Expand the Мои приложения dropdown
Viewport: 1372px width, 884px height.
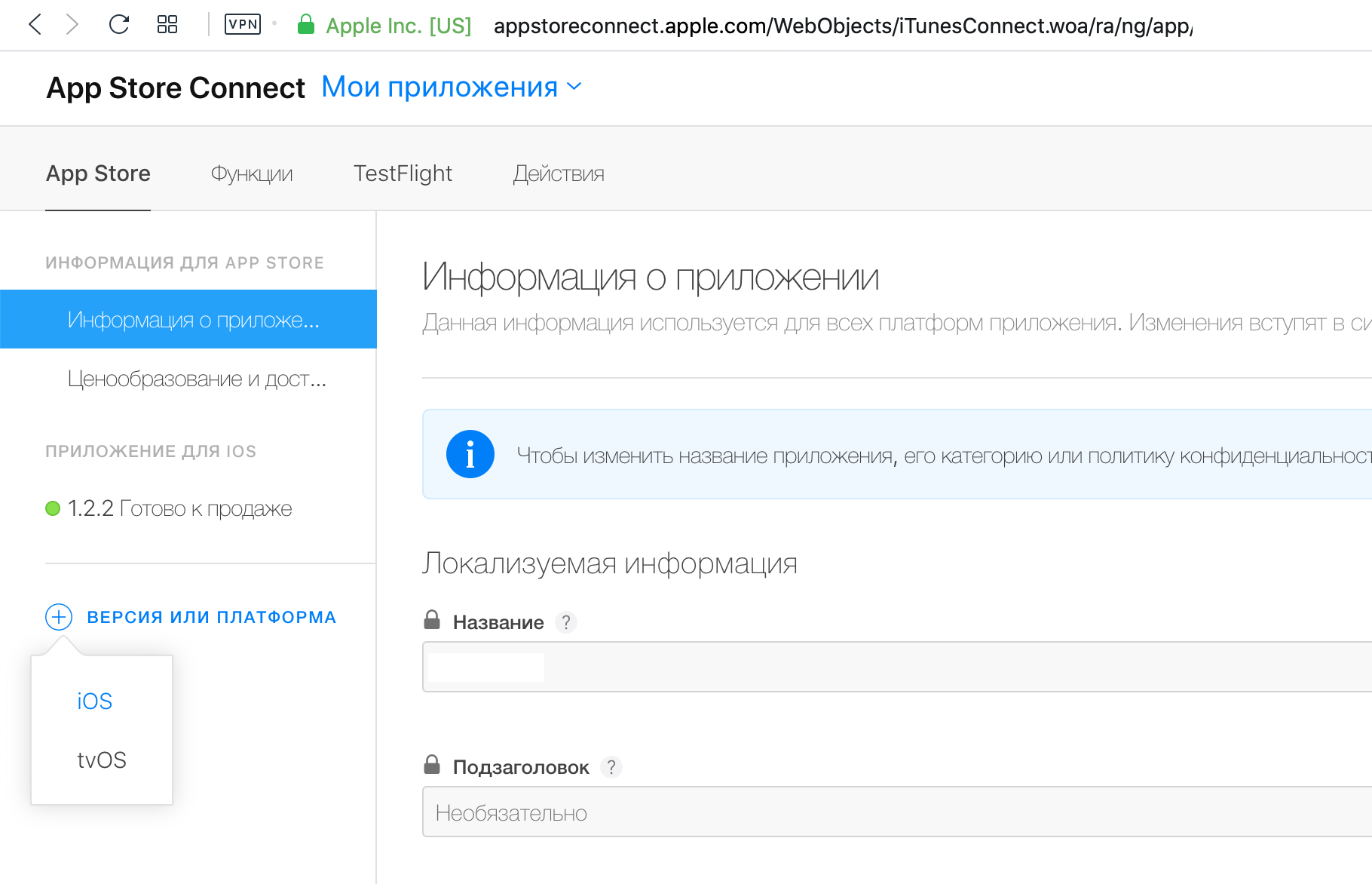(452, 87)
